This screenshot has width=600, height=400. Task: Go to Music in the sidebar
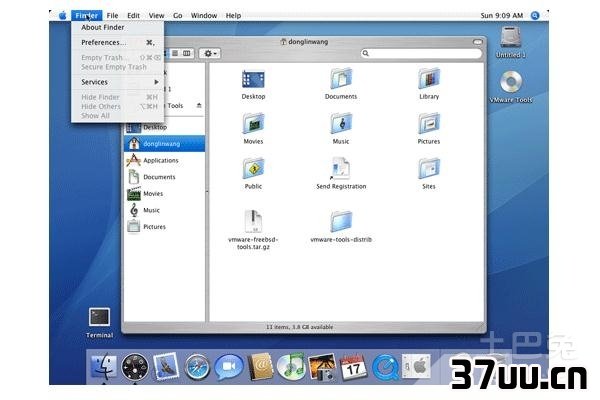(x=165, y=210)
